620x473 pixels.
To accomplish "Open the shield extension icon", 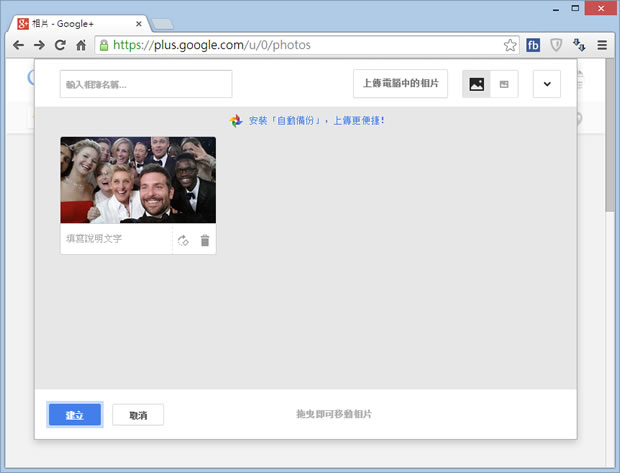I will click(556, 45).
